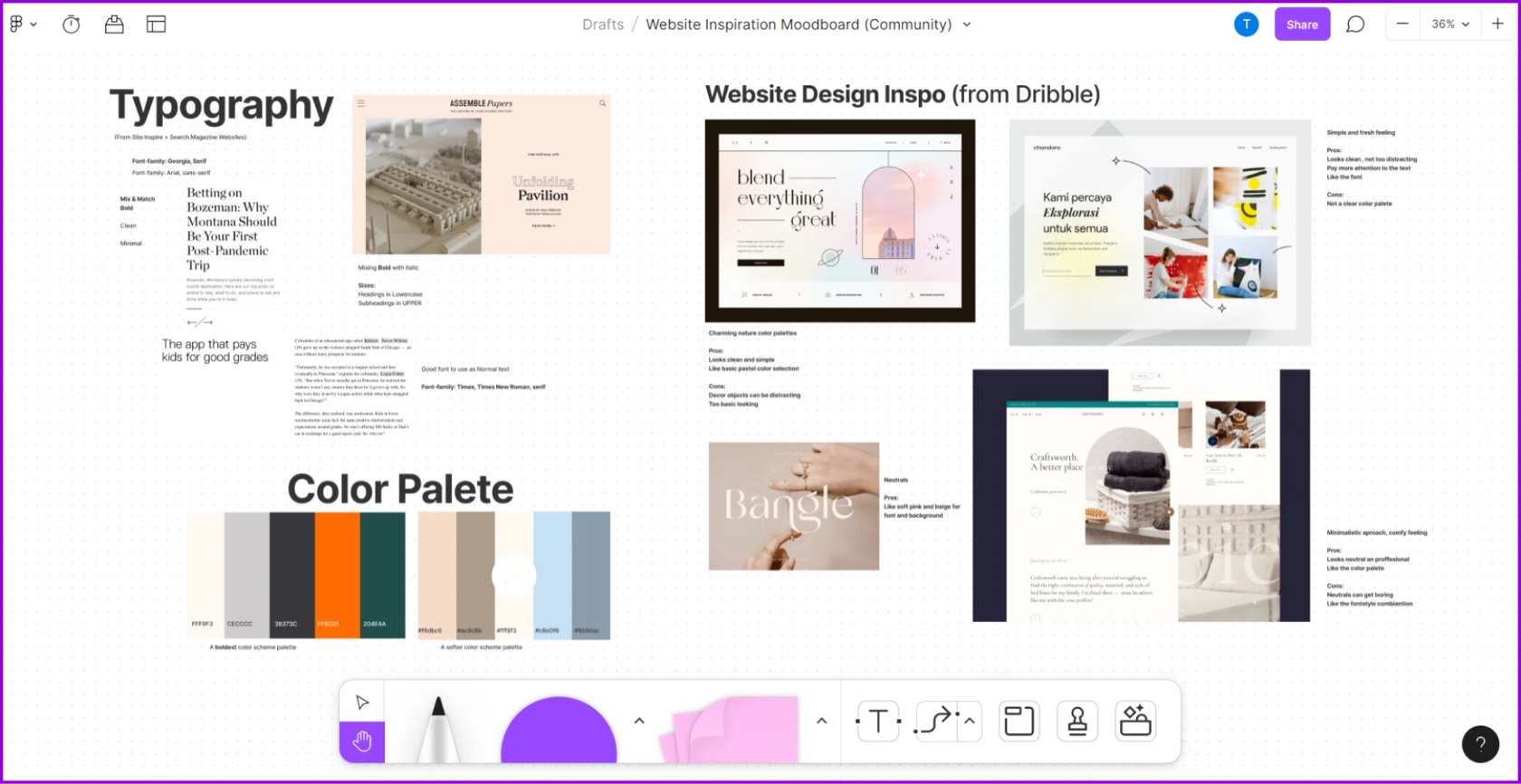The height and width of the screenshot is (784, 1521).
Task: Pick the marker pen tool
Action: [438, 730]
